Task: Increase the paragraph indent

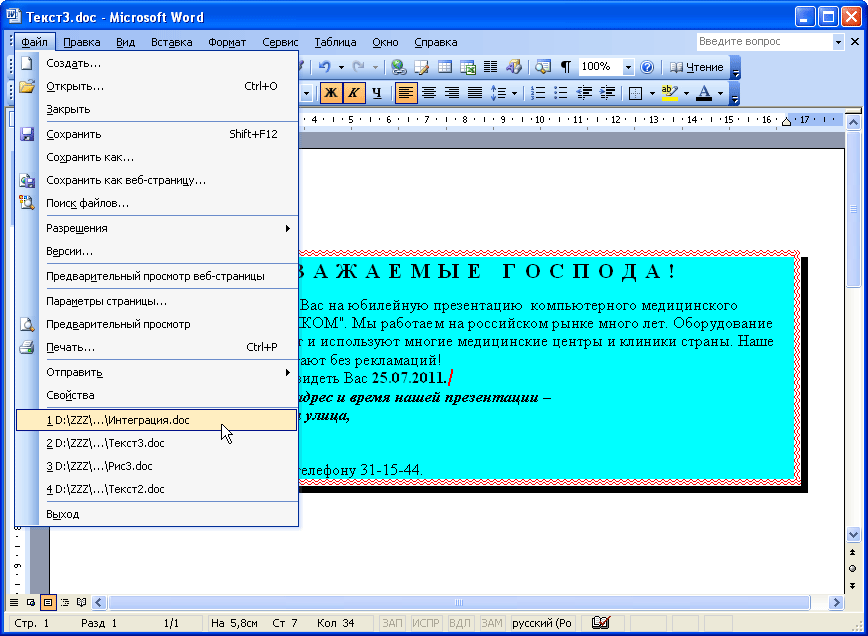Action: 607,93
